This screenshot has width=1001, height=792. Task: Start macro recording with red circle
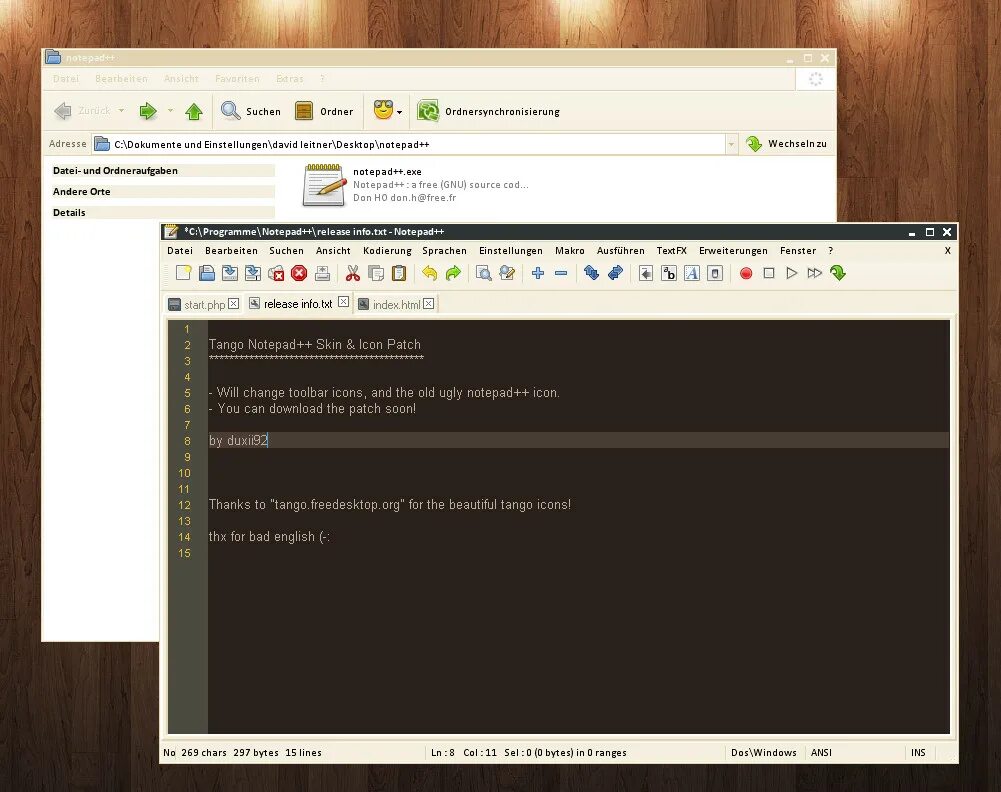(746, 273)
